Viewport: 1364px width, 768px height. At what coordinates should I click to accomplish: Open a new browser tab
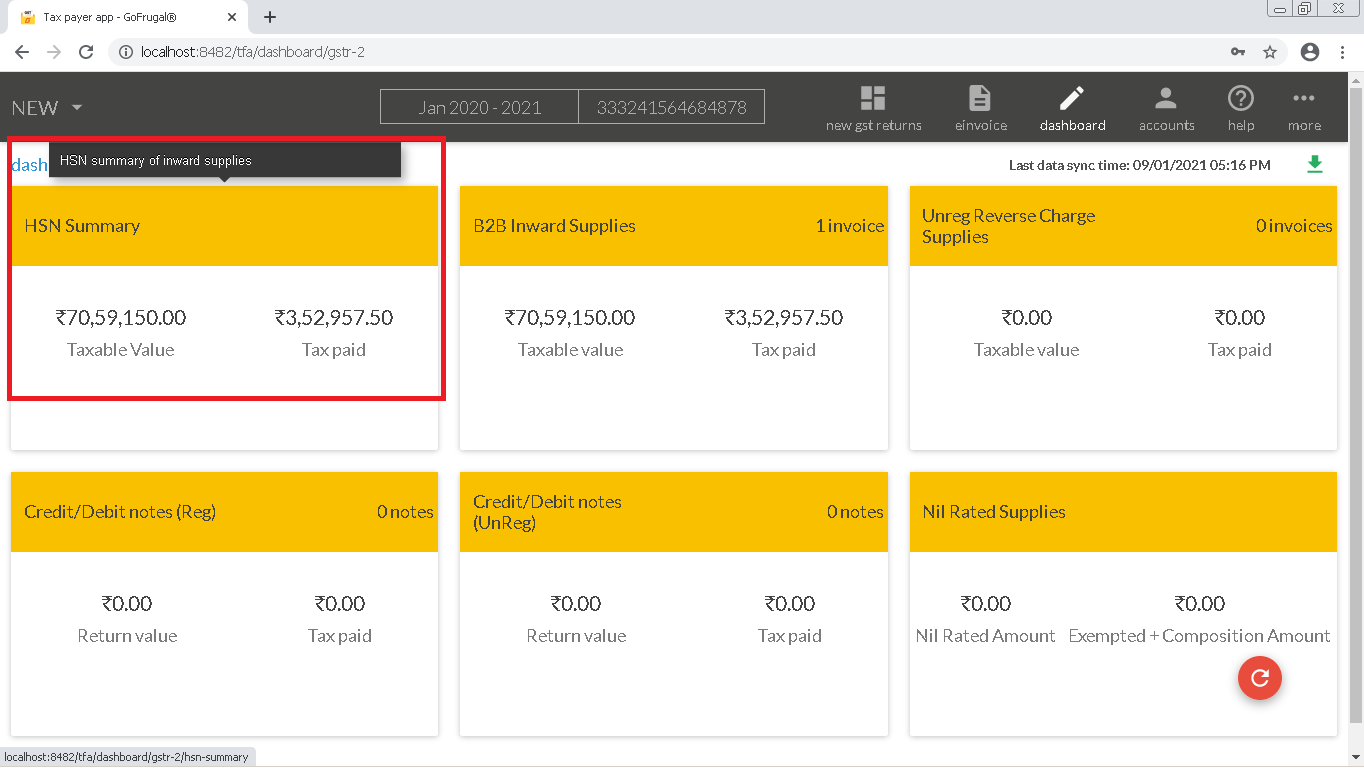(x=270, y=17)
